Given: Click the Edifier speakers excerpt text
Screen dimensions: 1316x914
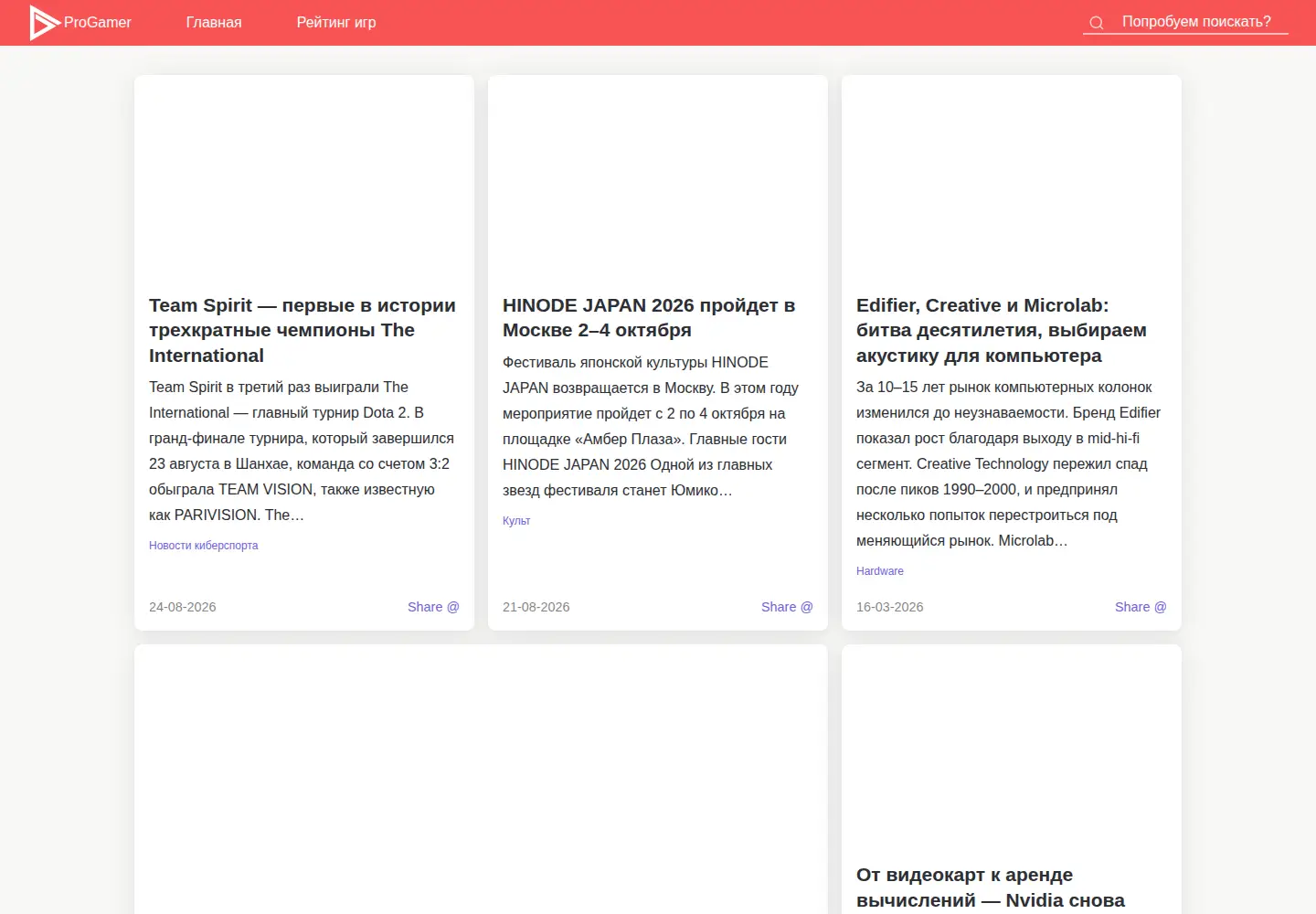Looking at the screenshot, I should [1011, 463].
